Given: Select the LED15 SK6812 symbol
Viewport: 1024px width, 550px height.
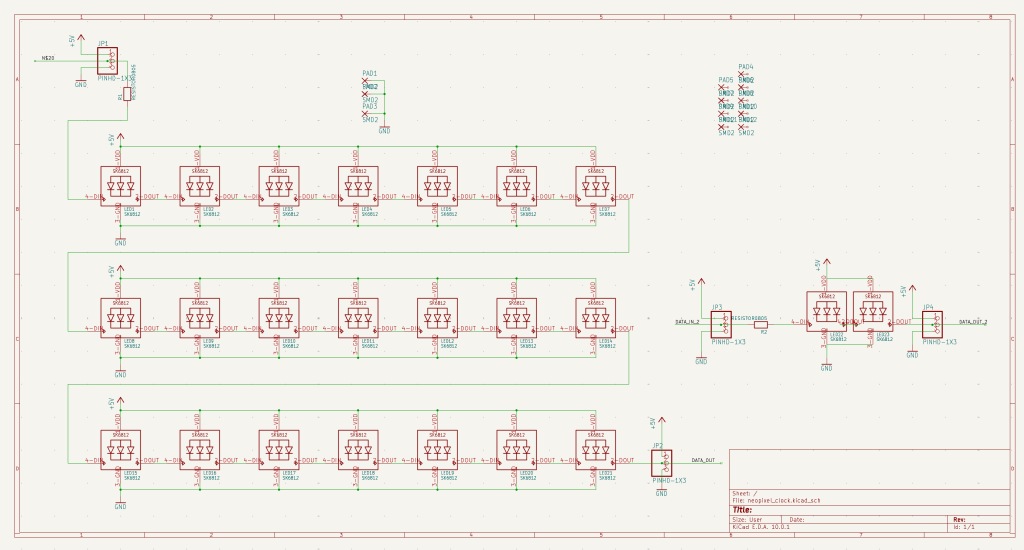Looking at the screenshot, I should click(x=121, y=451).
